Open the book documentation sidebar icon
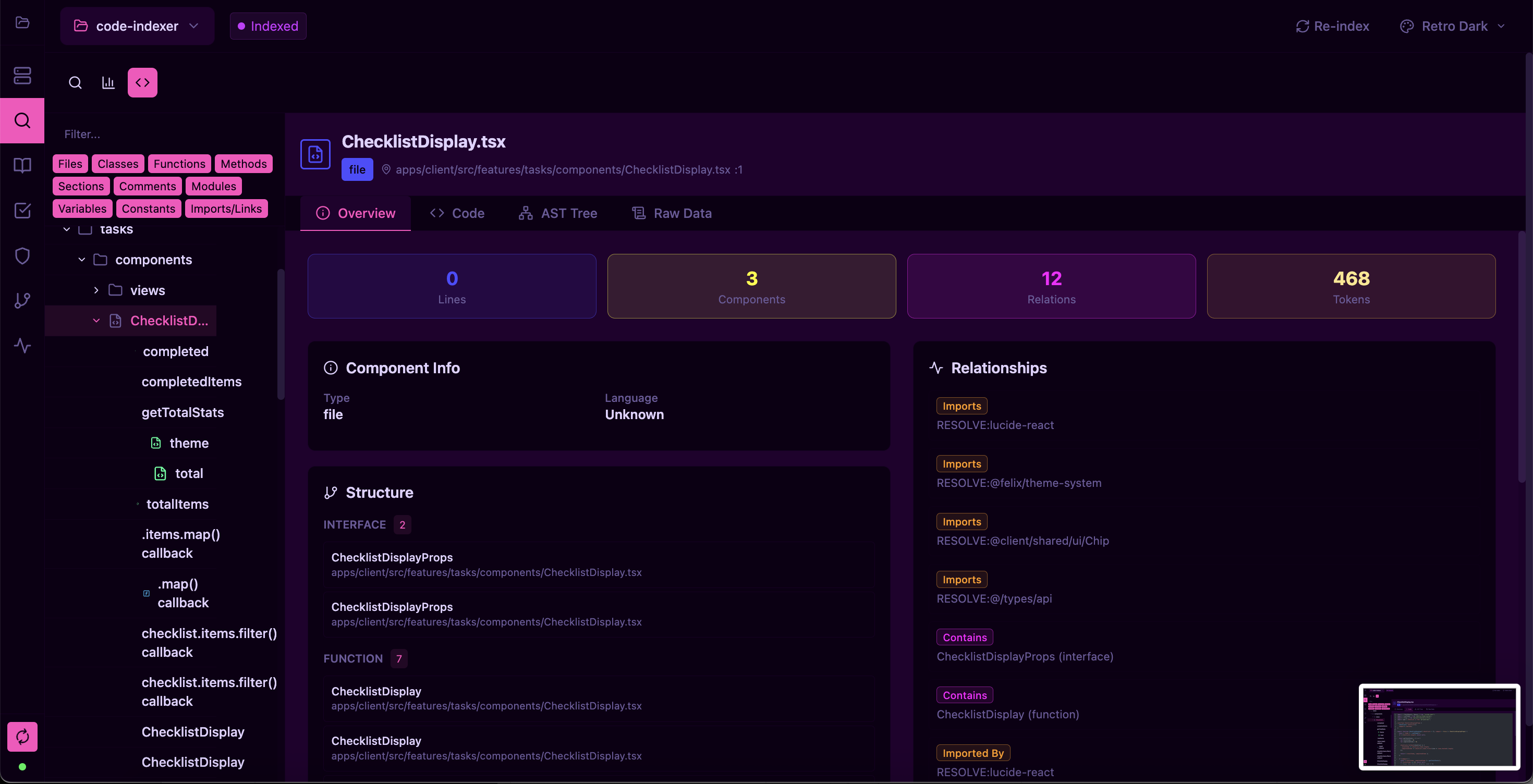The image size is (1533, 784). [22, 165]
